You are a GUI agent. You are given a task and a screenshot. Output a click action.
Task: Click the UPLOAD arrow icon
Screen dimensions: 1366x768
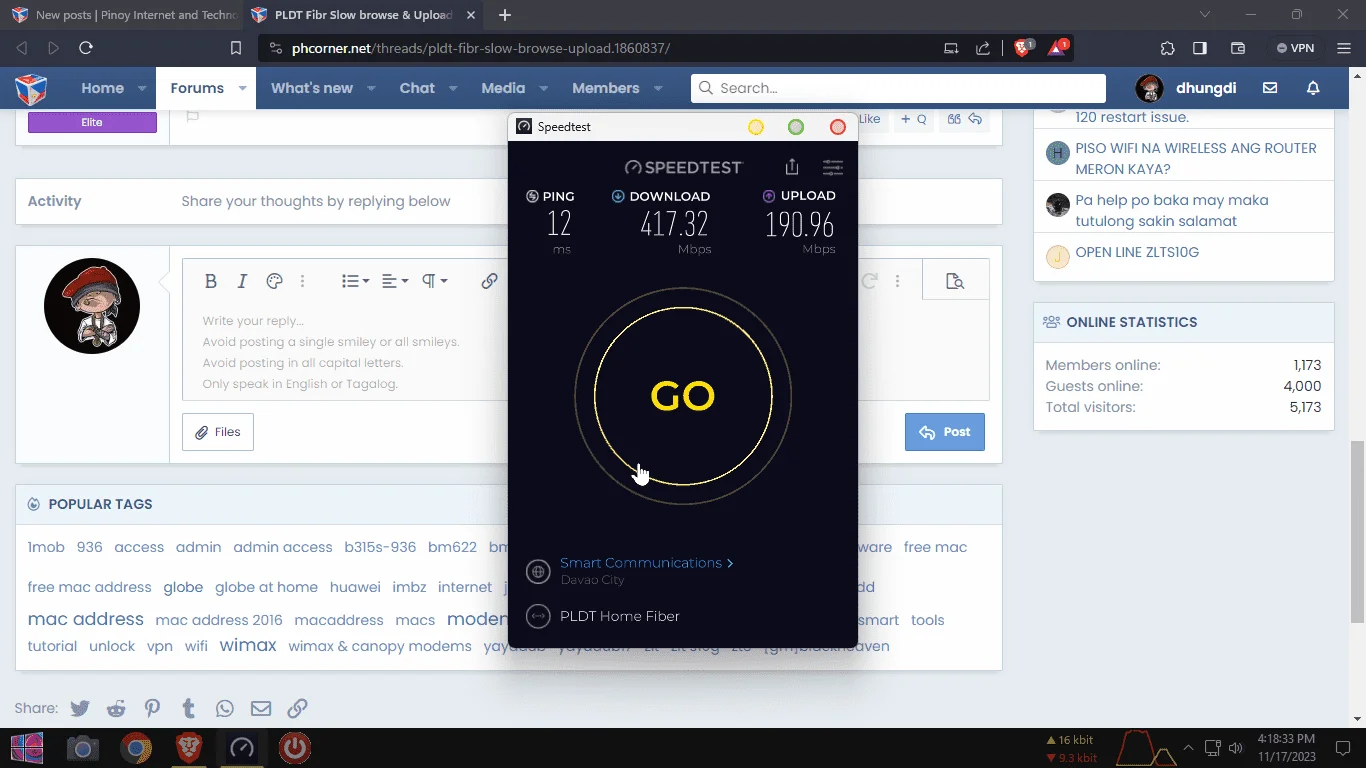[769, 196]
